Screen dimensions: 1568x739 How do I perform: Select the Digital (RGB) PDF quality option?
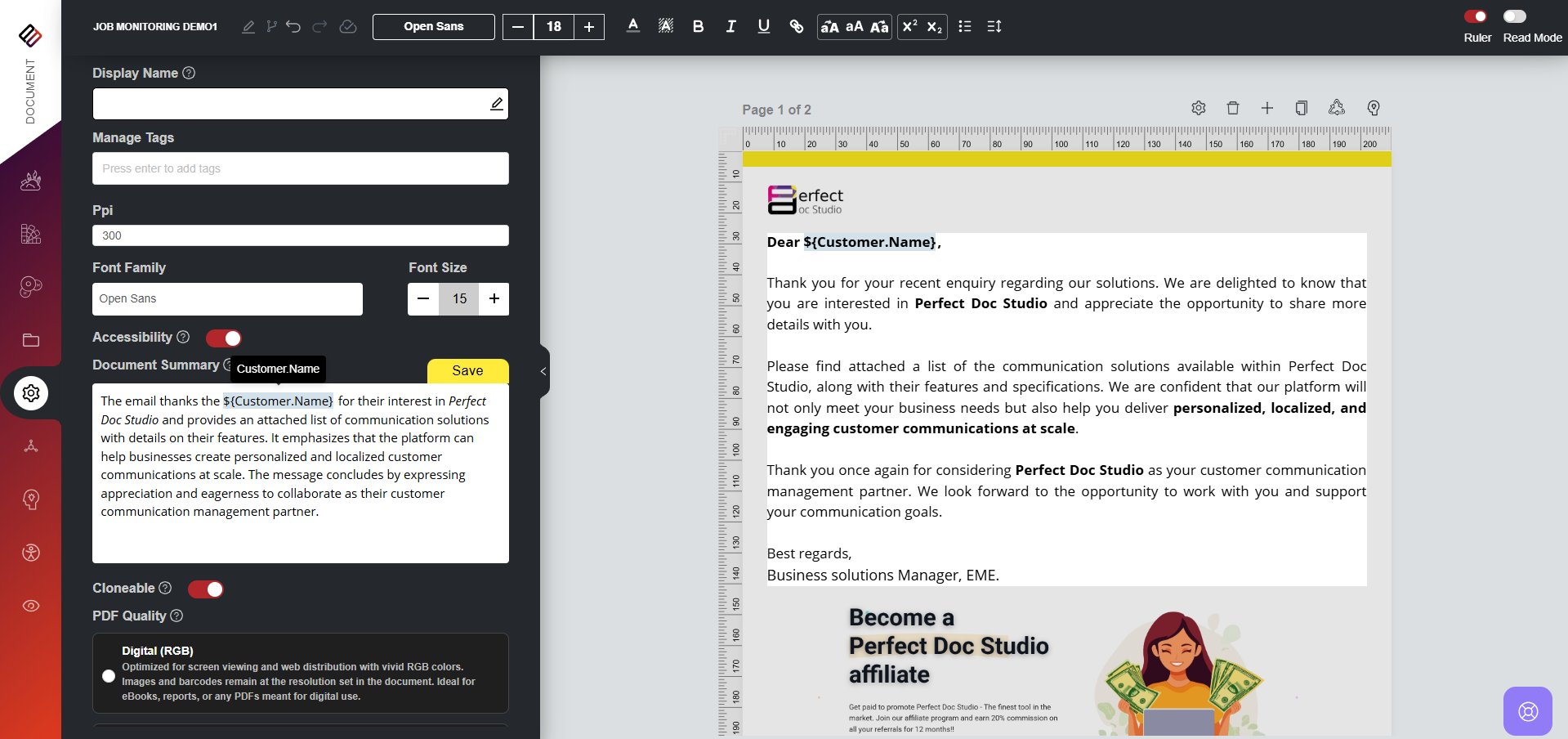click(x=109, y=676)
